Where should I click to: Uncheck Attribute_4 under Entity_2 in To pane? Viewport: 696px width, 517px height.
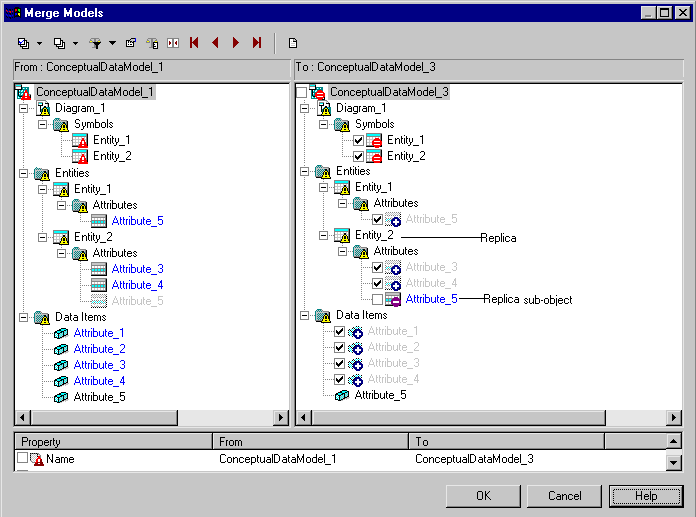[x=378, y=284]
